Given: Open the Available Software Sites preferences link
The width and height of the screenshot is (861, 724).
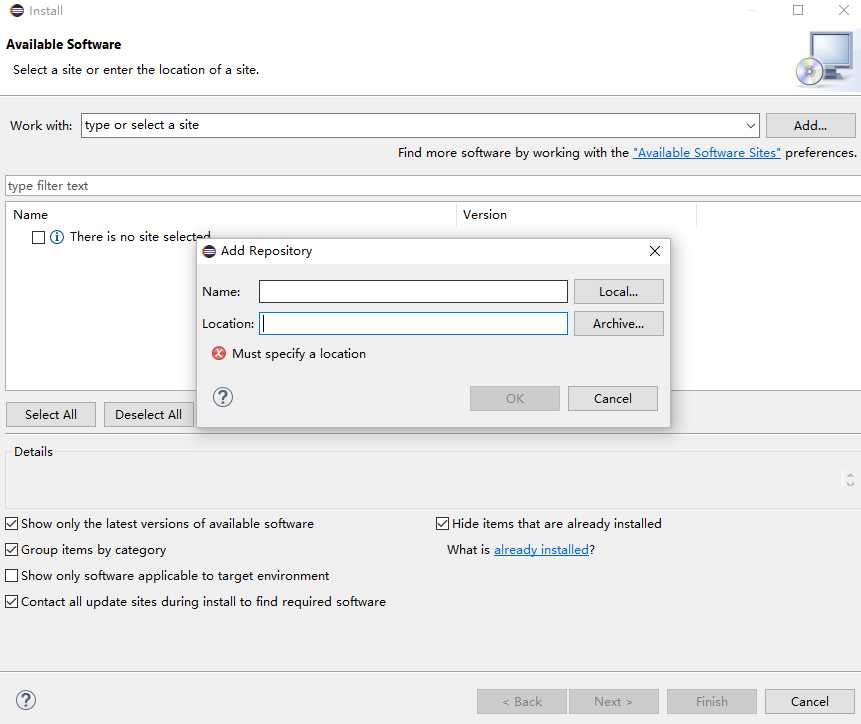Looking at the screenshot, I should pos(706,153).
